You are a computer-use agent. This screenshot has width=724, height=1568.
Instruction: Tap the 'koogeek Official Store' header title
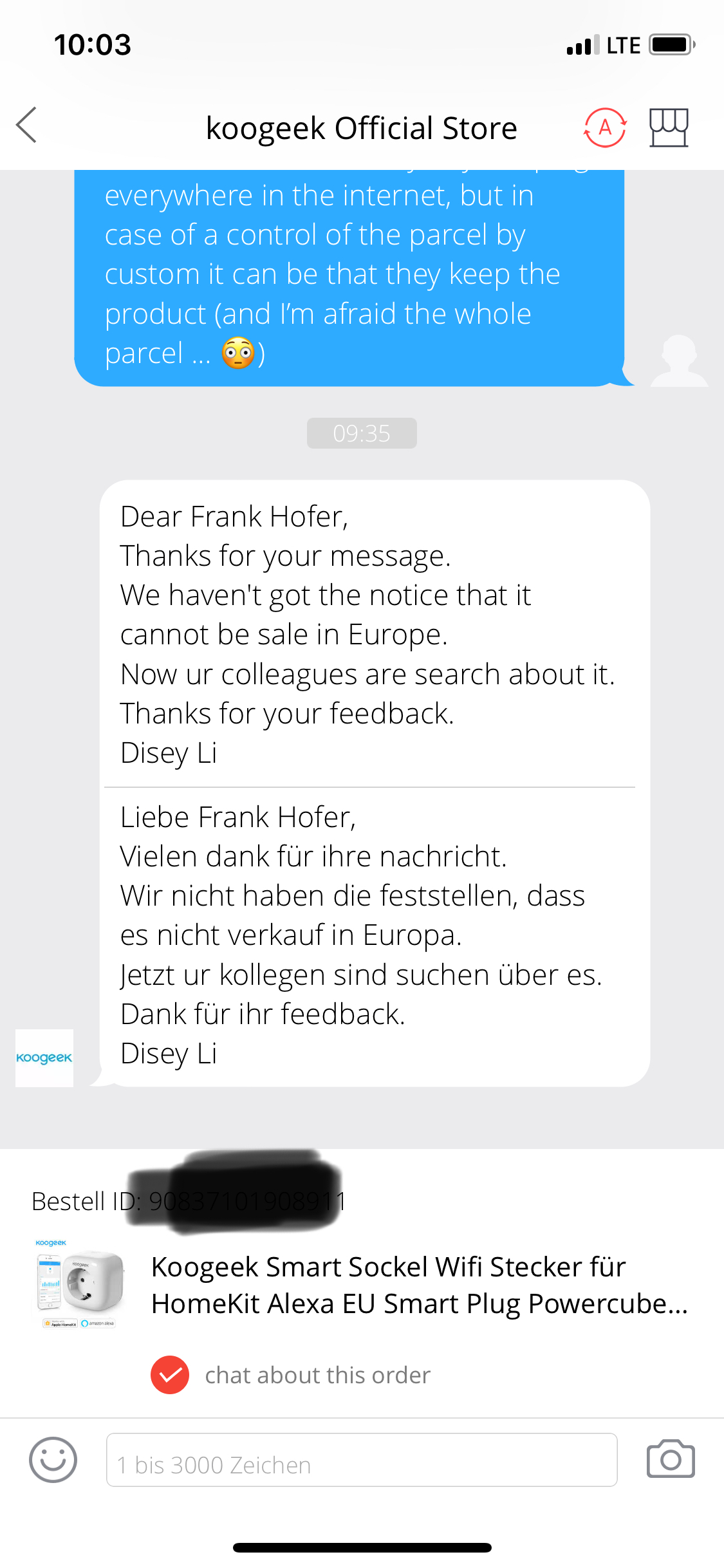(x=362, y=127)
